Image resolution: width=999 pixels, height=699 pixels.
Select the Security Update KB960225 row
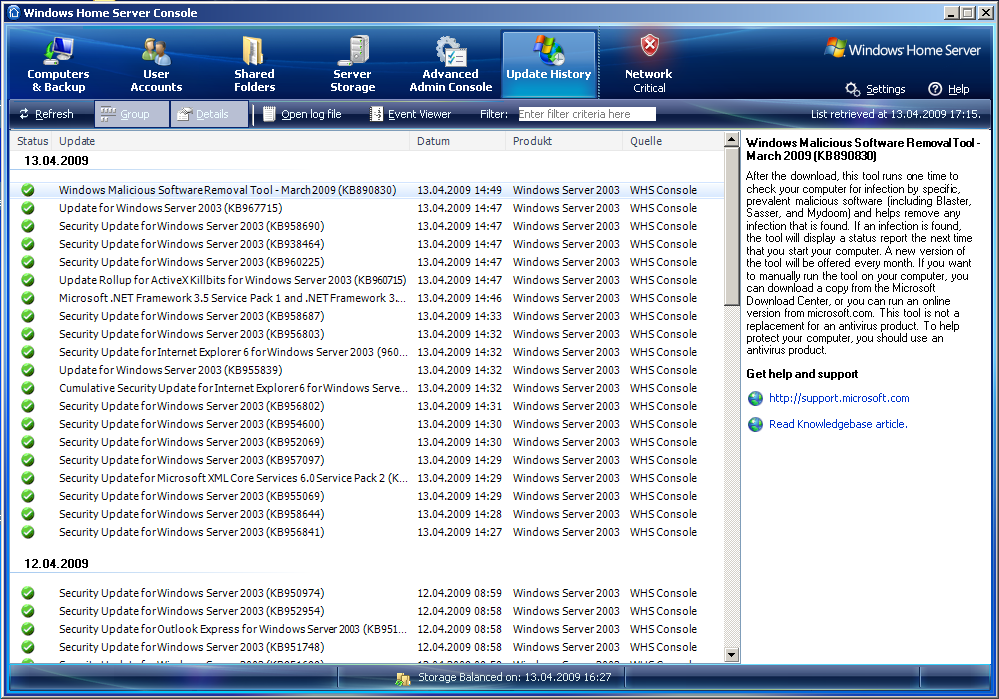coord(366,262)
